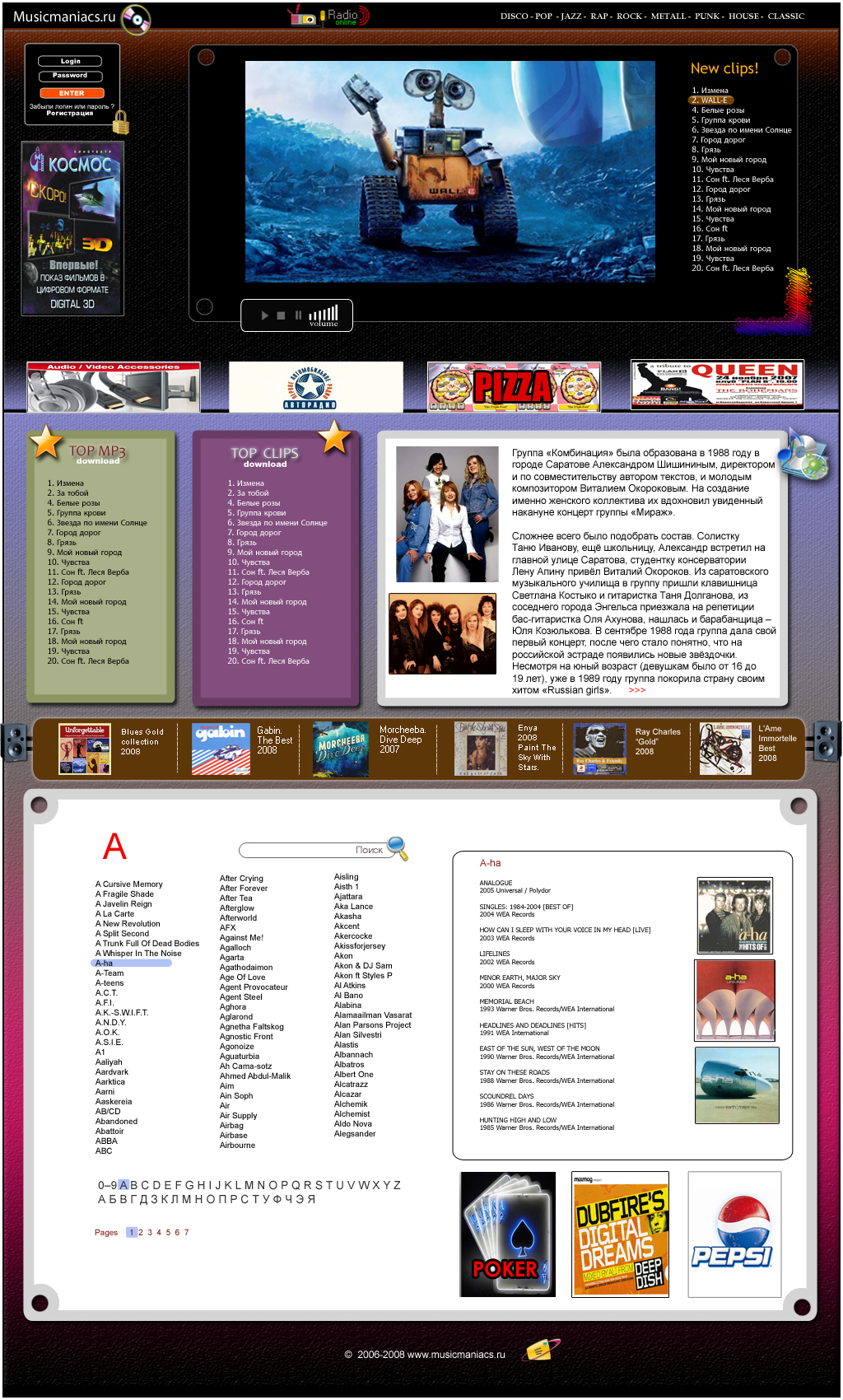Open artist Alan Parsons Project
Image resolution: width=843 pixels, height=1400 pixels.
tap(373, 1024)
